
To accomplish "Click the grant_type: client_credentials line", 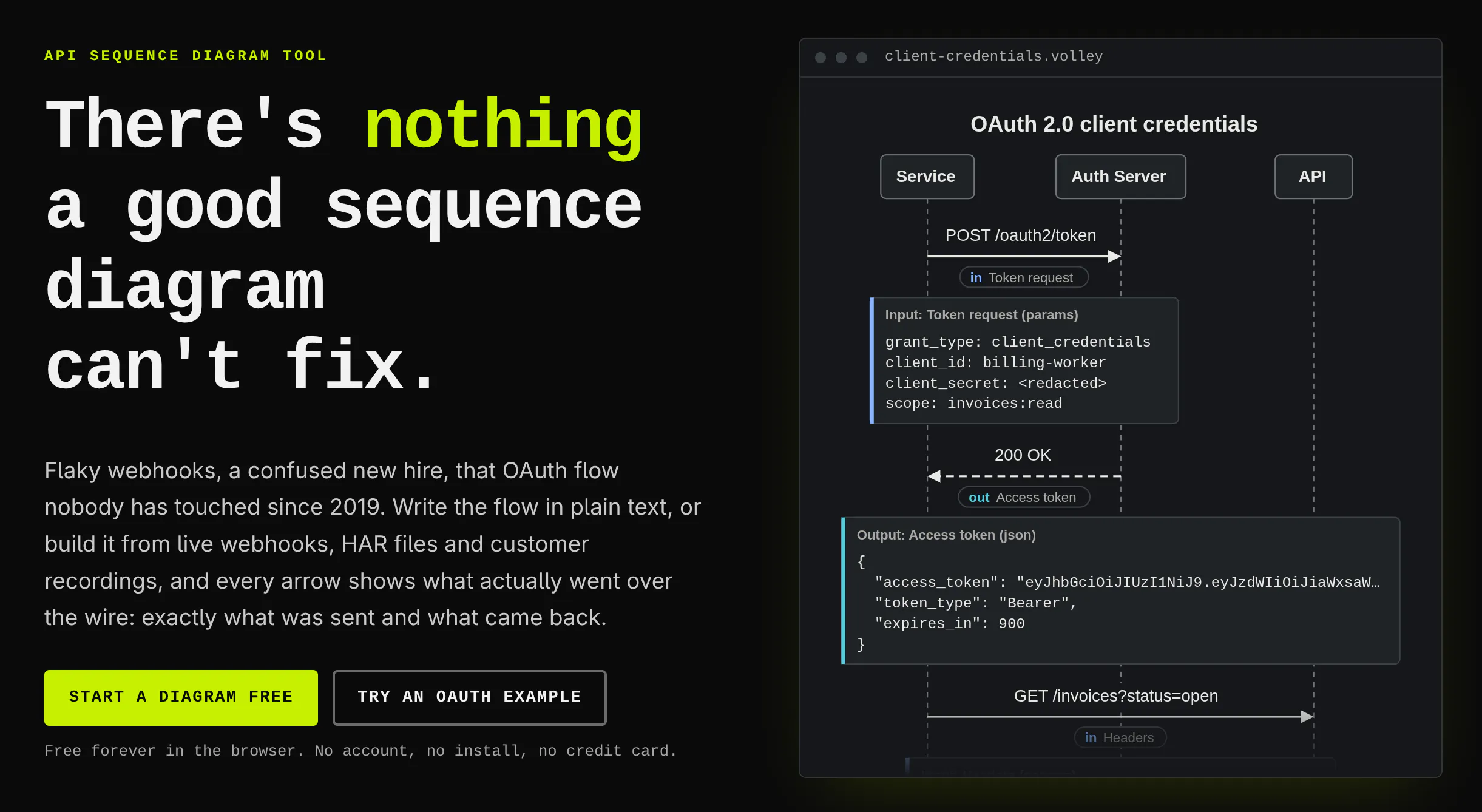I will point(1018,342).
